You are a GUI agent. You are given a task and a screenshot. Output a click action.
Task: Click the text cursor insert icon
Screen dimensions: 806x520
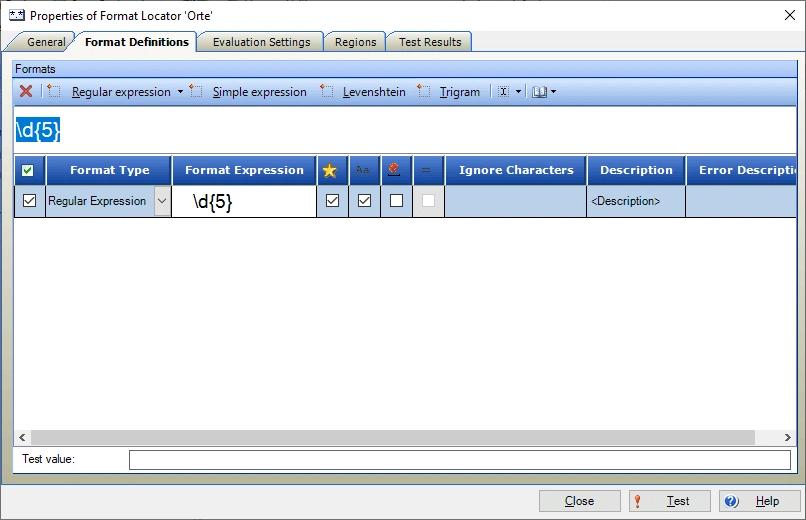tap(503, 92)
